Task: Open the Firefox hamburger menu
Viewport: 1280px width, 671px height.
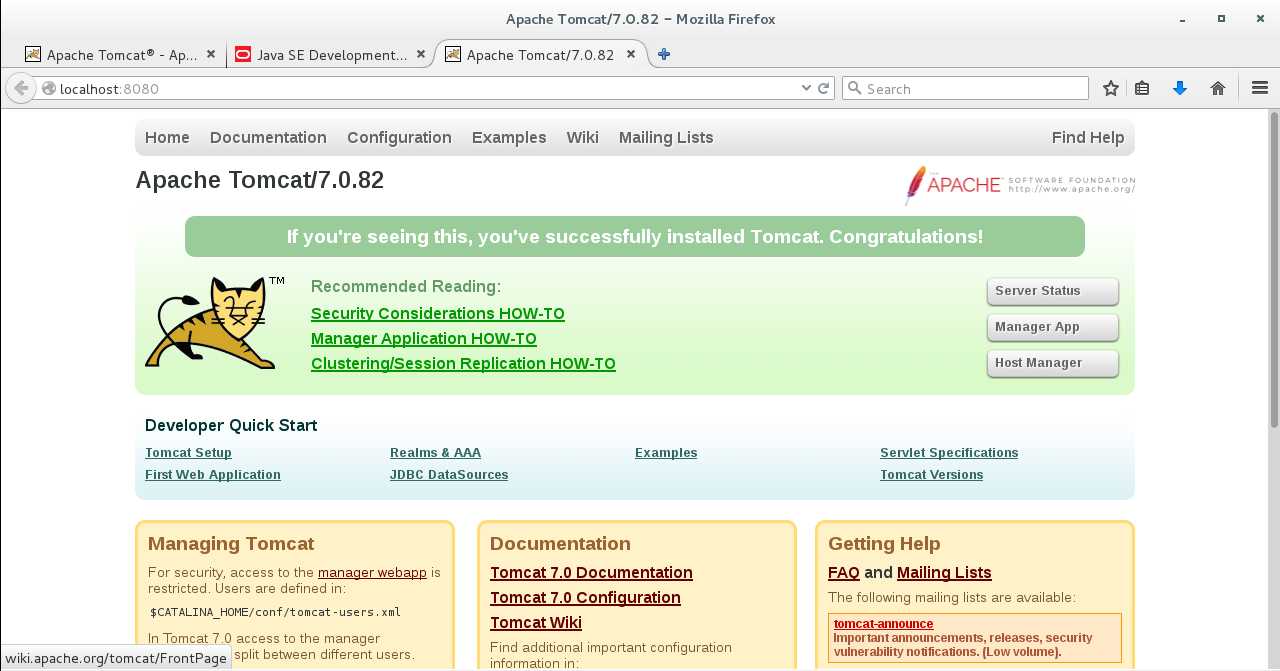Action: tap(1259, 88)
